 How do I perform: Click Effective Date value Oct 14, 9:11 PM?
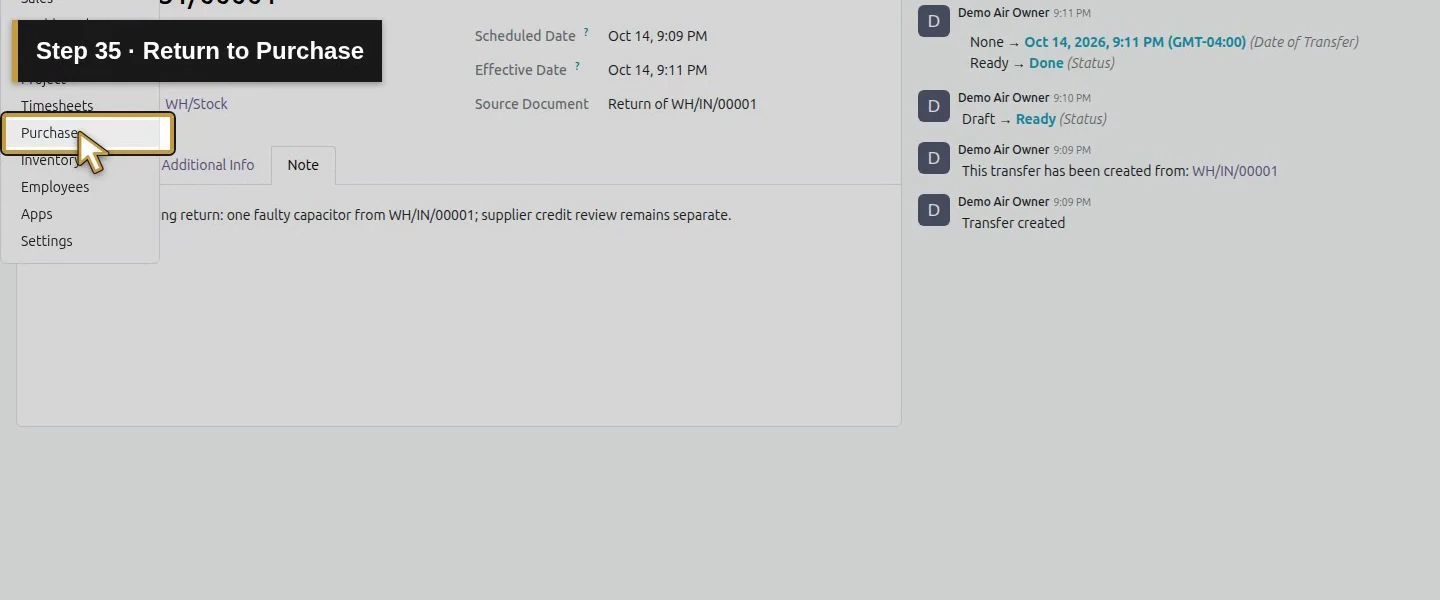(657, 70)
